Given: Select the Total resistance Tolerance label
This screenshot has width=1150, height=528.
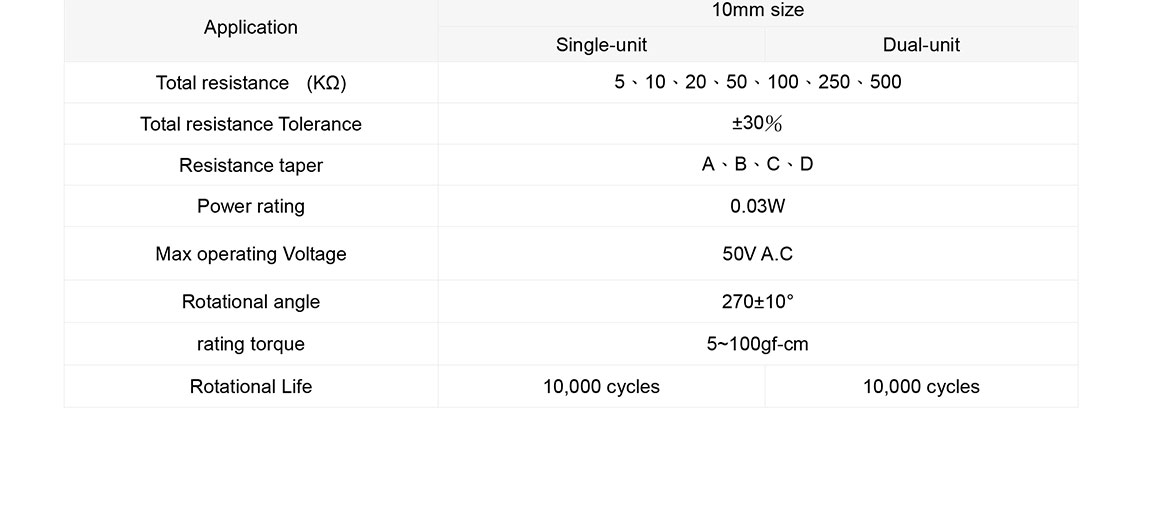Looking at the screenshot, I should (251, 124).
